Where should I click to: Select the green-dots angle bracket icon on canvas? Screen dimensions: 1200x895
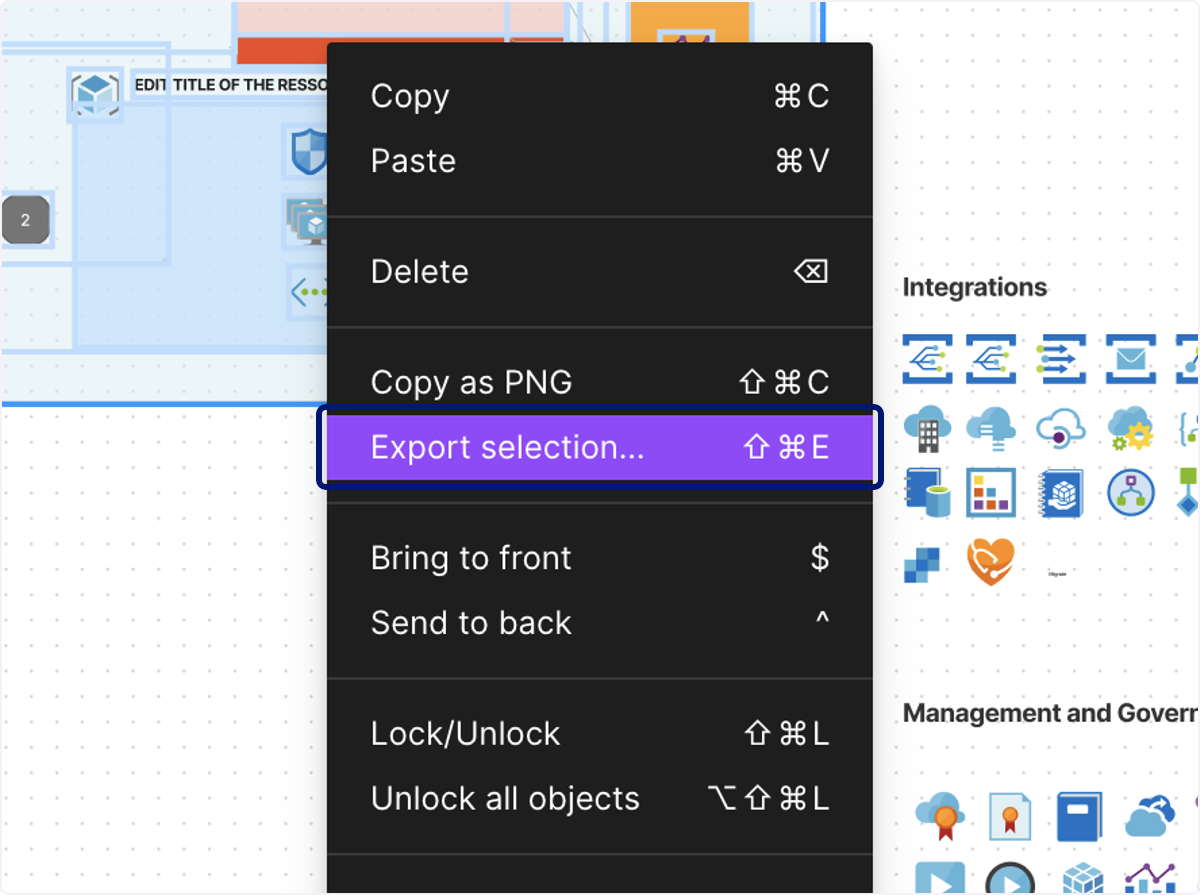point(309,293)
